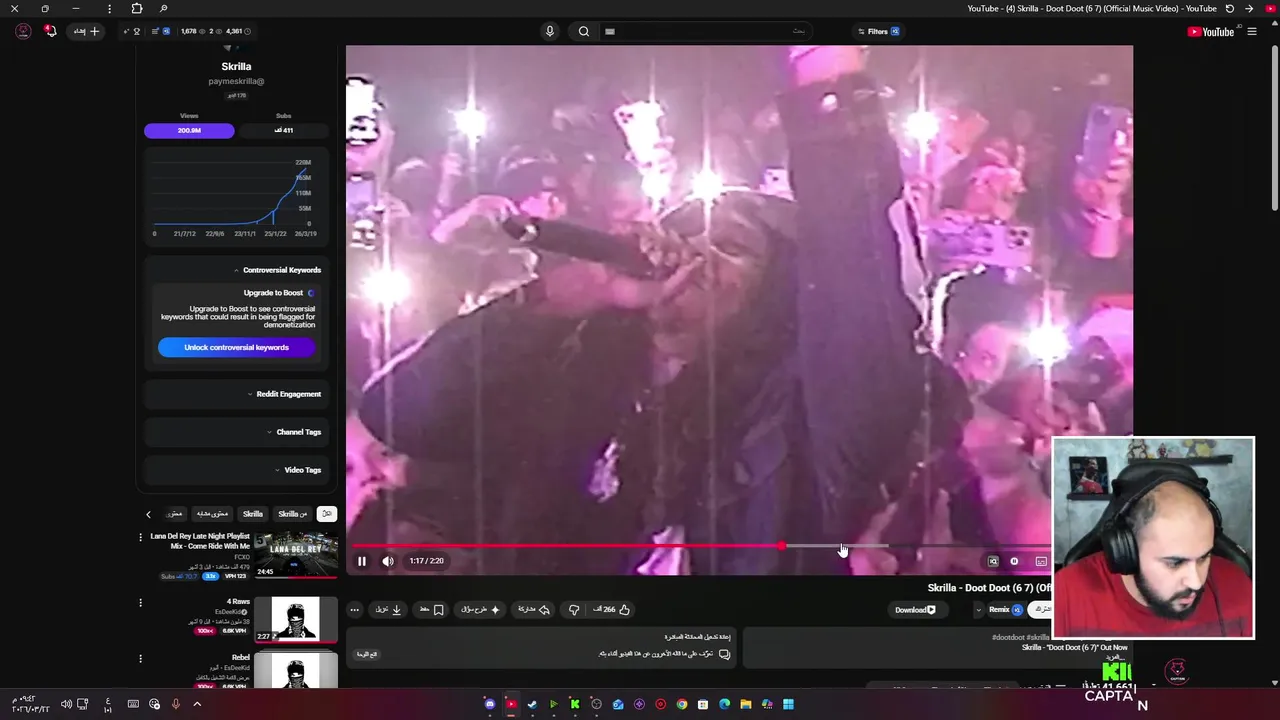Click the share arrow button
This screenshot has height=720, width=1280.
click(534, 609)
